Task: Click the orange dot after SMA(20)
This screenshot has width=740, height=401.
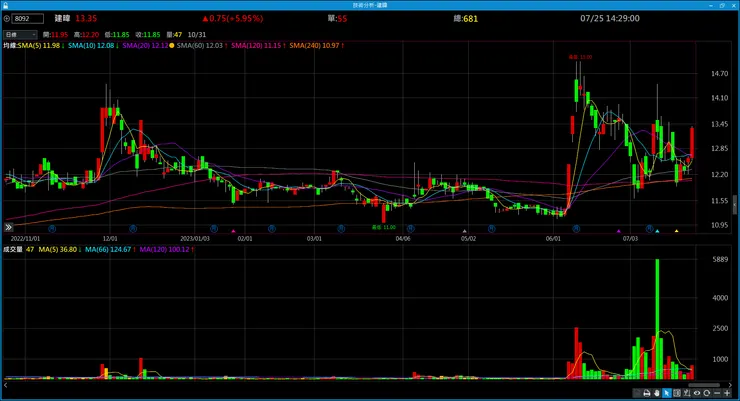Action: click(172, 45)
